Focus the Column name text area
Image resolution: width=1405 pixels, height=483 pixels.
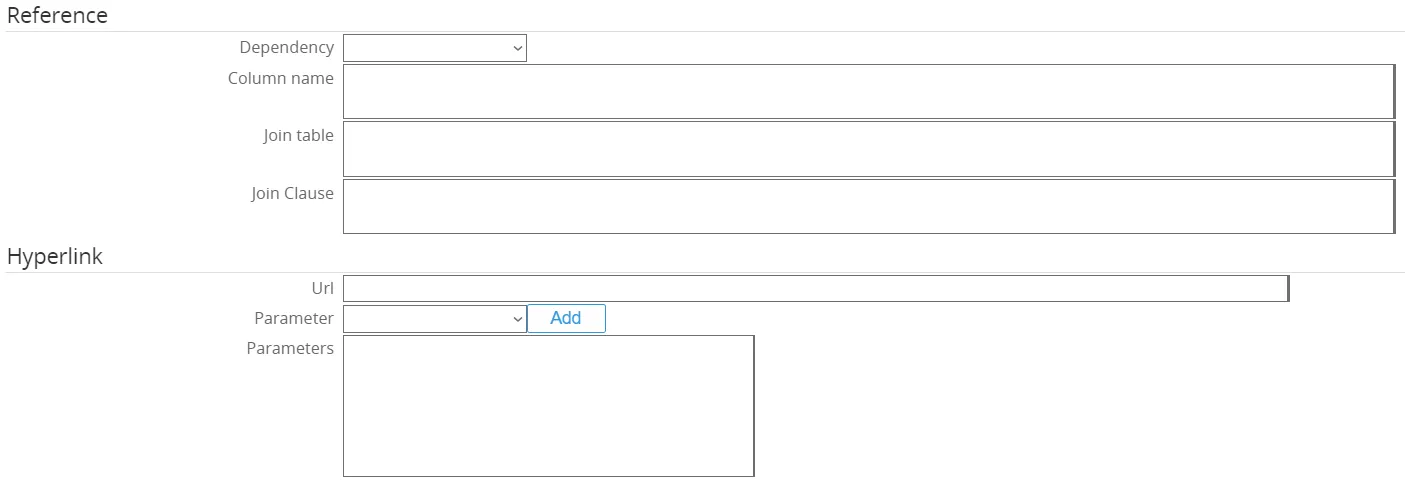tap(868, 92)
